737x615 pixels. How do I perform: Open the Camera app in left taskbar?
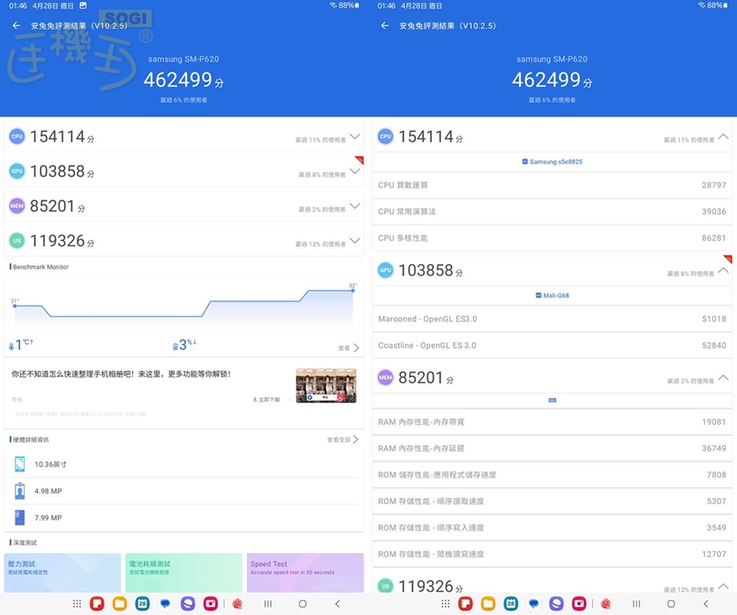[210, 604]
